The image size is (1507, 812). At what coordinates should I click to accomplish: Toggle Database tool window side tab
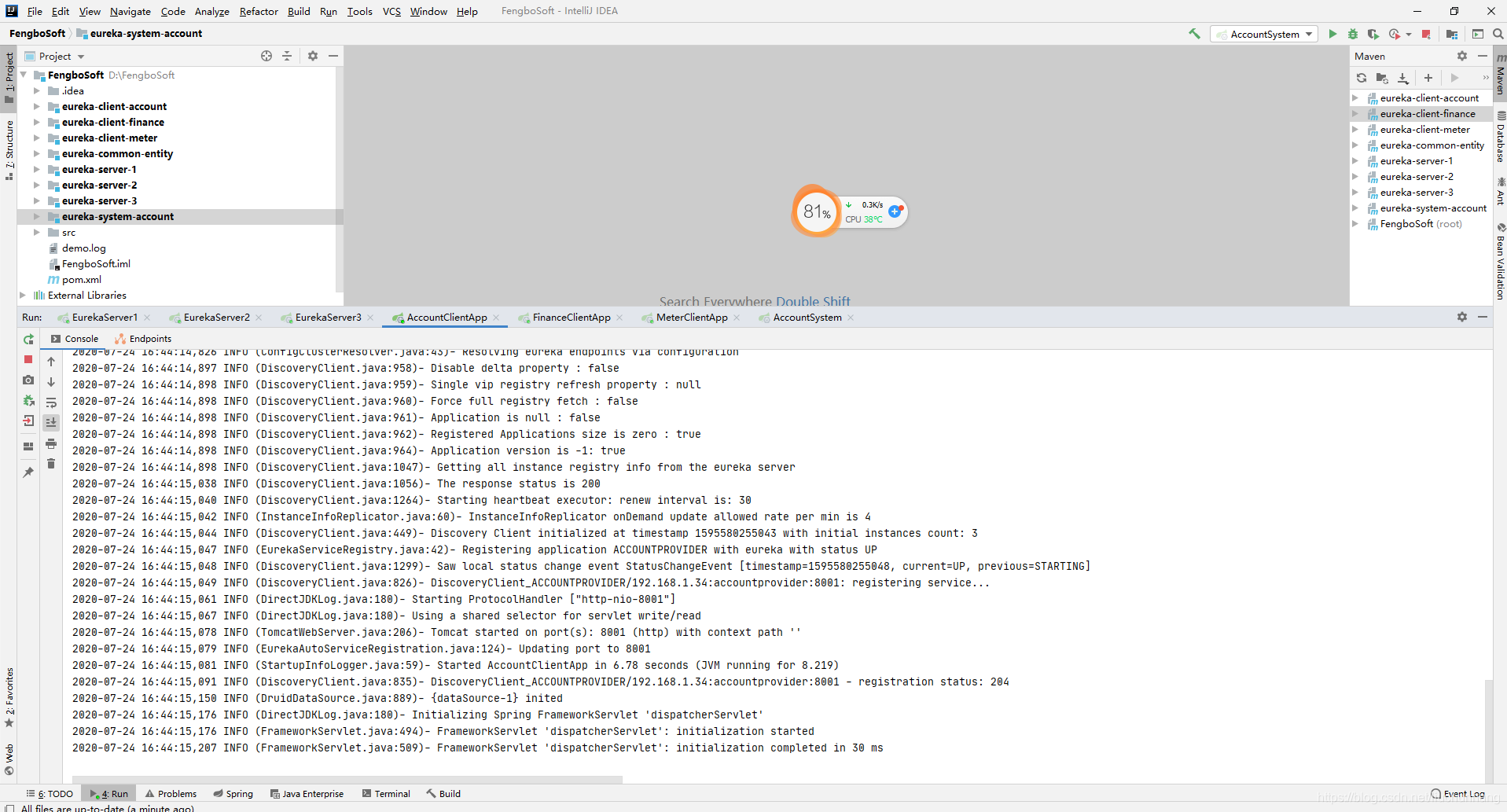1501,137
